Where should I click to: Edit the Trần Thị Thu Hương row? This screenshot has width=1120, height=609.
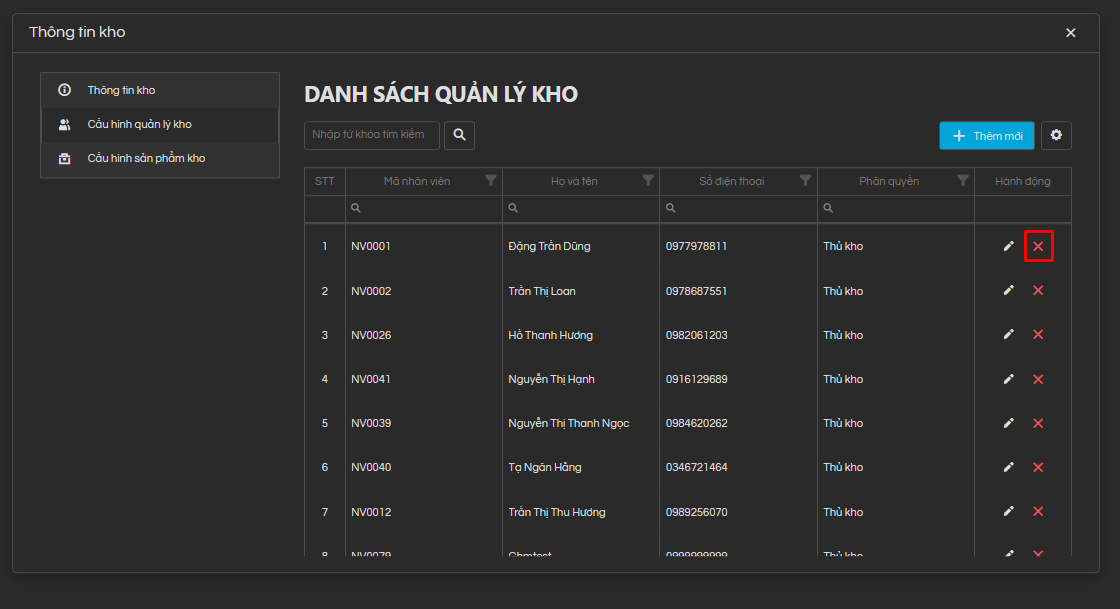(x=1009, y=512)
